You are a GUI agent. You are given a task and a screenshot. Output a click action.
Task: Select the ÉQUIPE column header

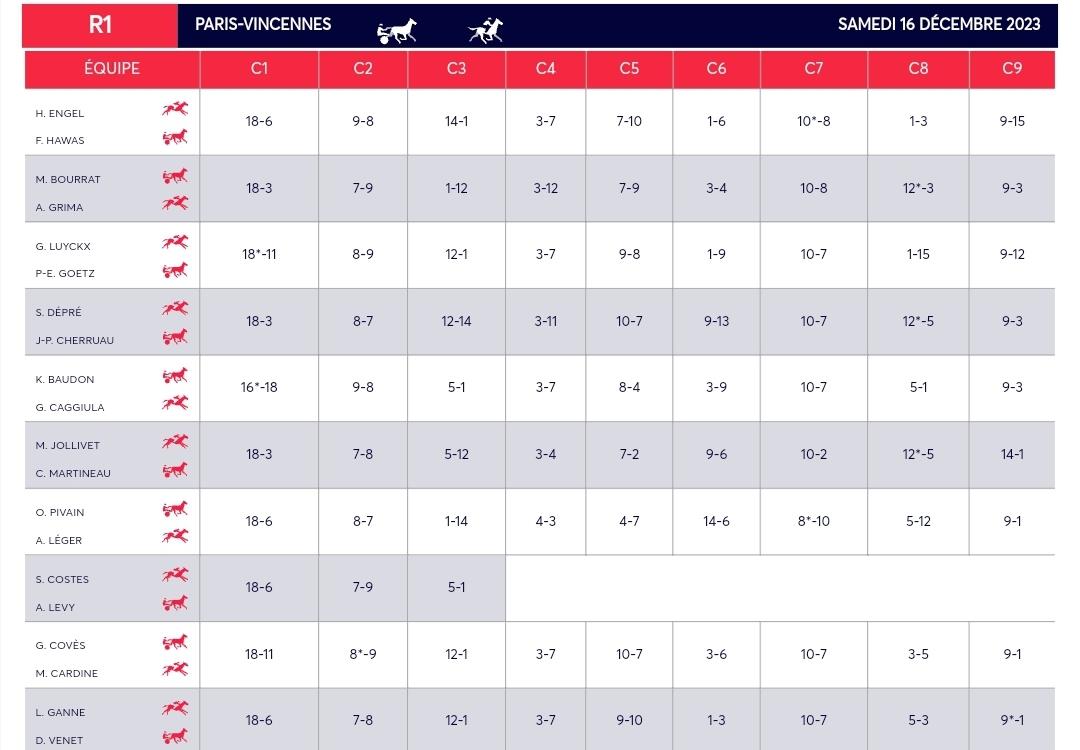coord(112,69)
